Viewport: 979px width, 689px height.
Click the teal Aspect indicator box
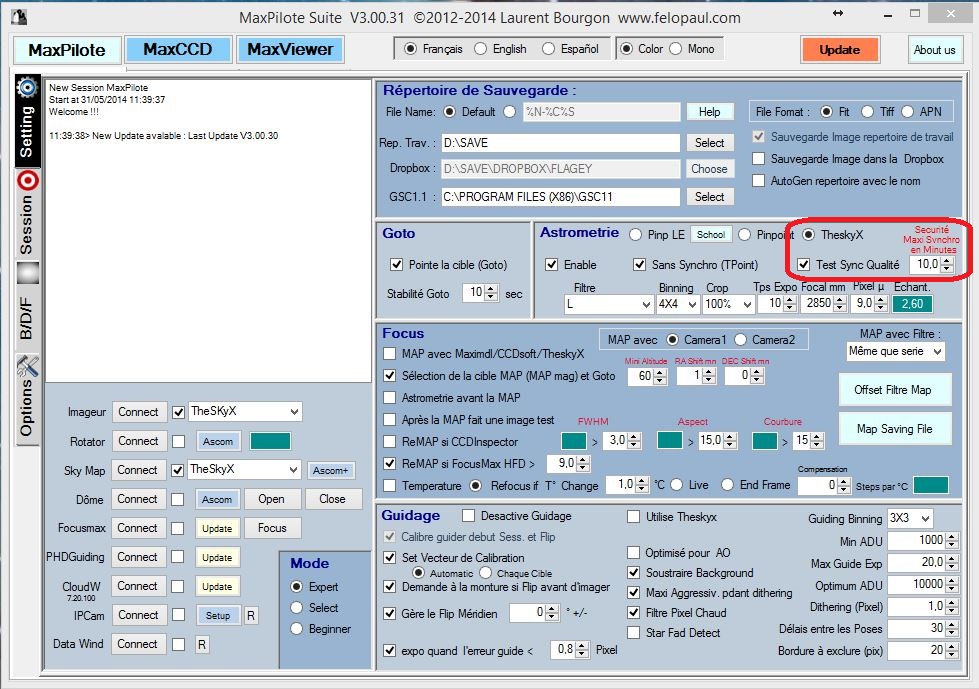point(669,441)
